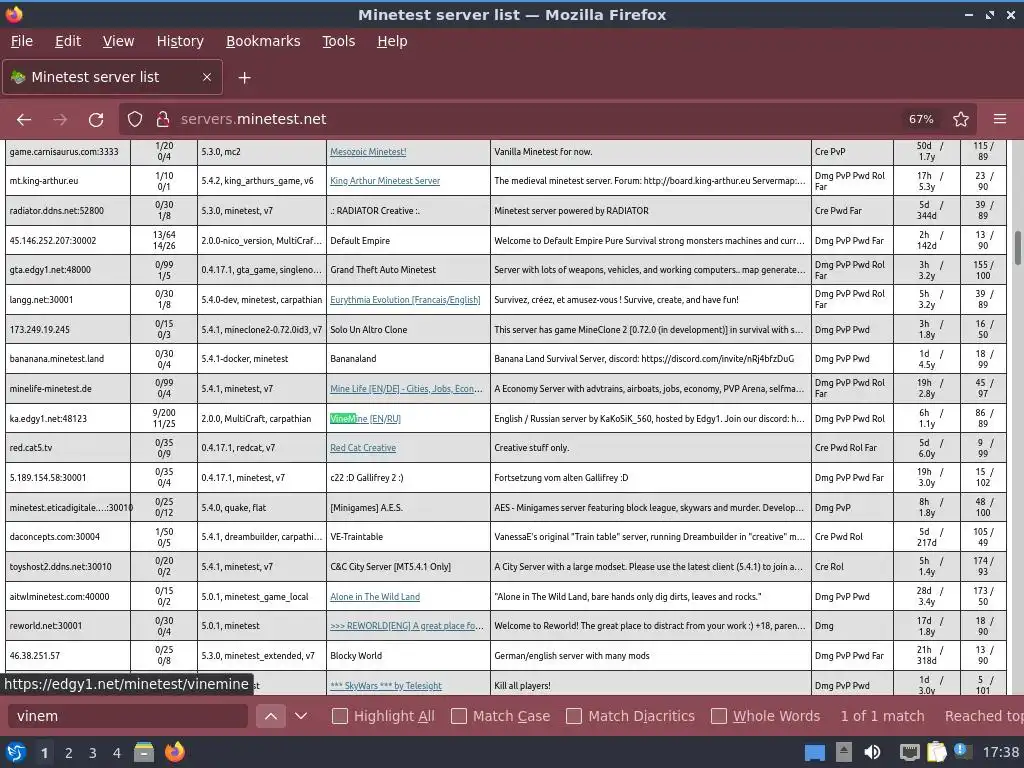Open the clipboard manager tray icon
This screenshot has width=1024, height=768.
point(936,752)
